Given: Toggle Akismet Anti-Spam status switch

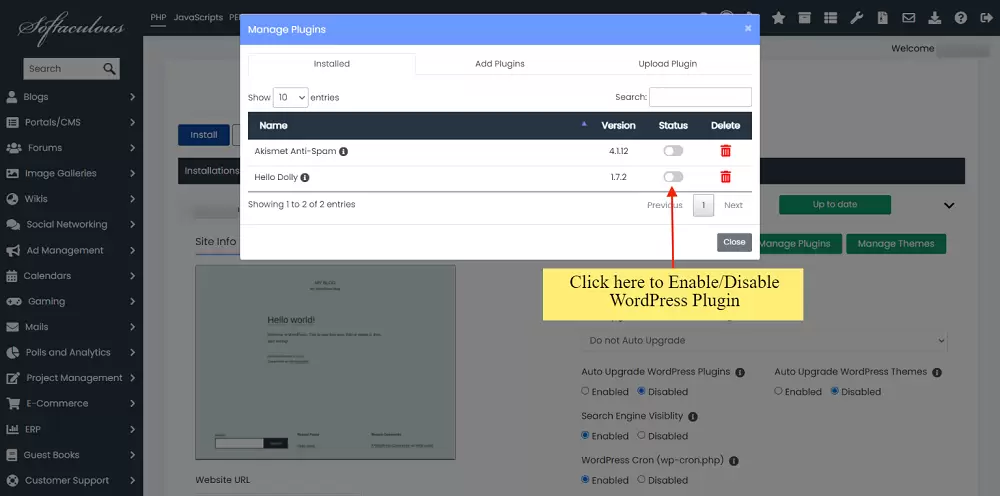Looking at the screenshot, I should 673,151.
